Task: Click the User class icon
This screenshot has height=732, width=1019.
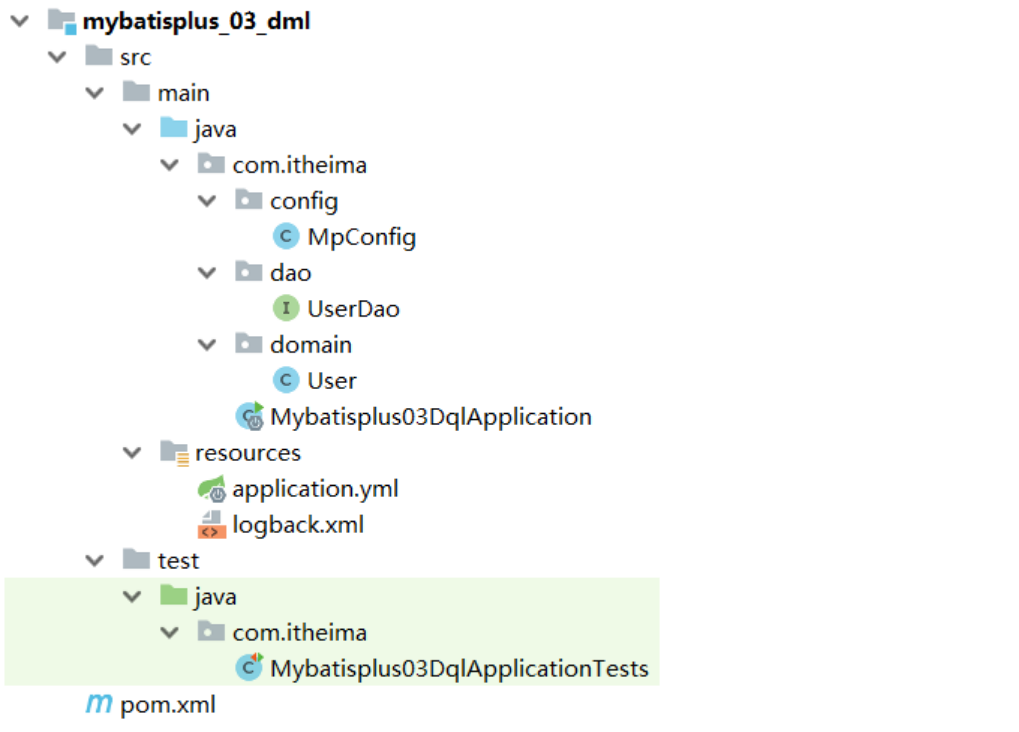Action: [286, 380]
